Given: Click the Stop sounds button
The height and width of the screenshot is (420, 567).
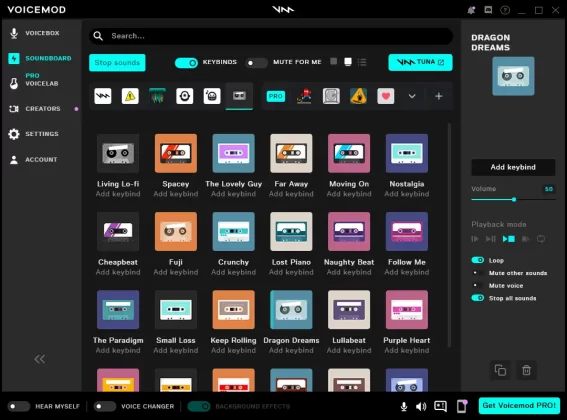Looking at the screenshot, I should click(117, 63).
